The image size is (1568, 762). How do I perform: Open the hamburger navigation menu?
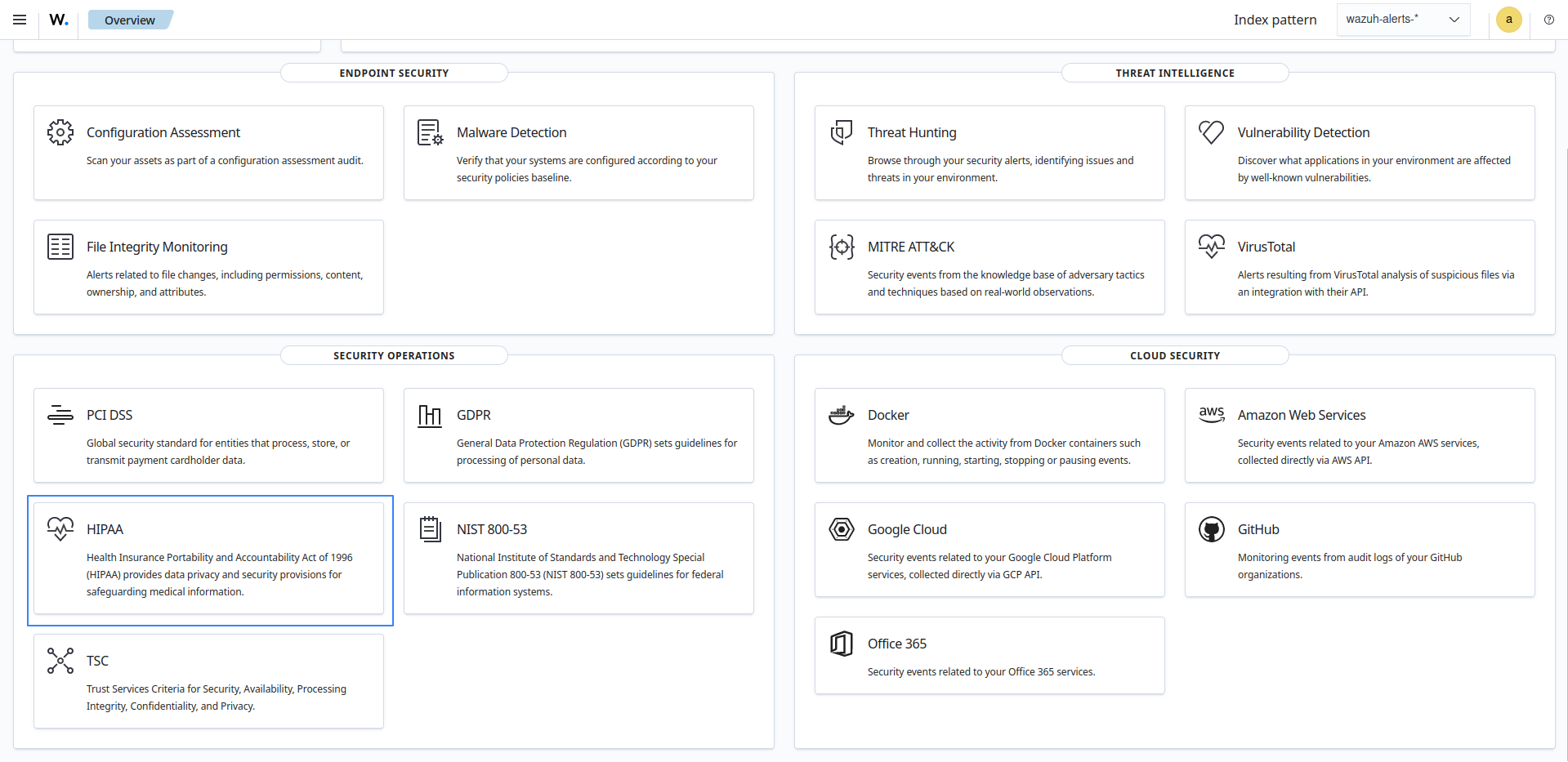20,20
